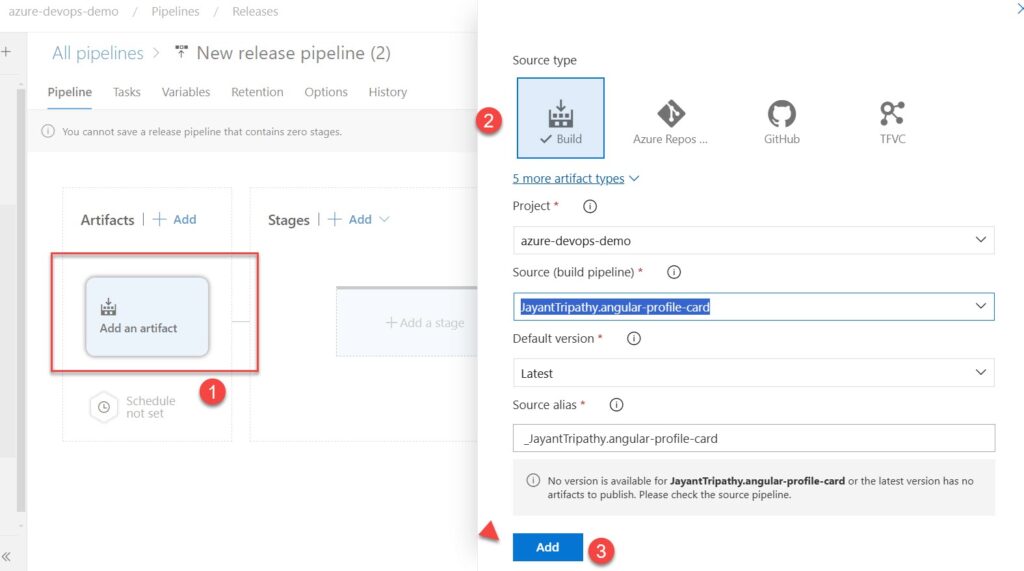Open Releases breadcrumb
Viewport: 1024px width, 571px height.
click(x=255, y=12)
